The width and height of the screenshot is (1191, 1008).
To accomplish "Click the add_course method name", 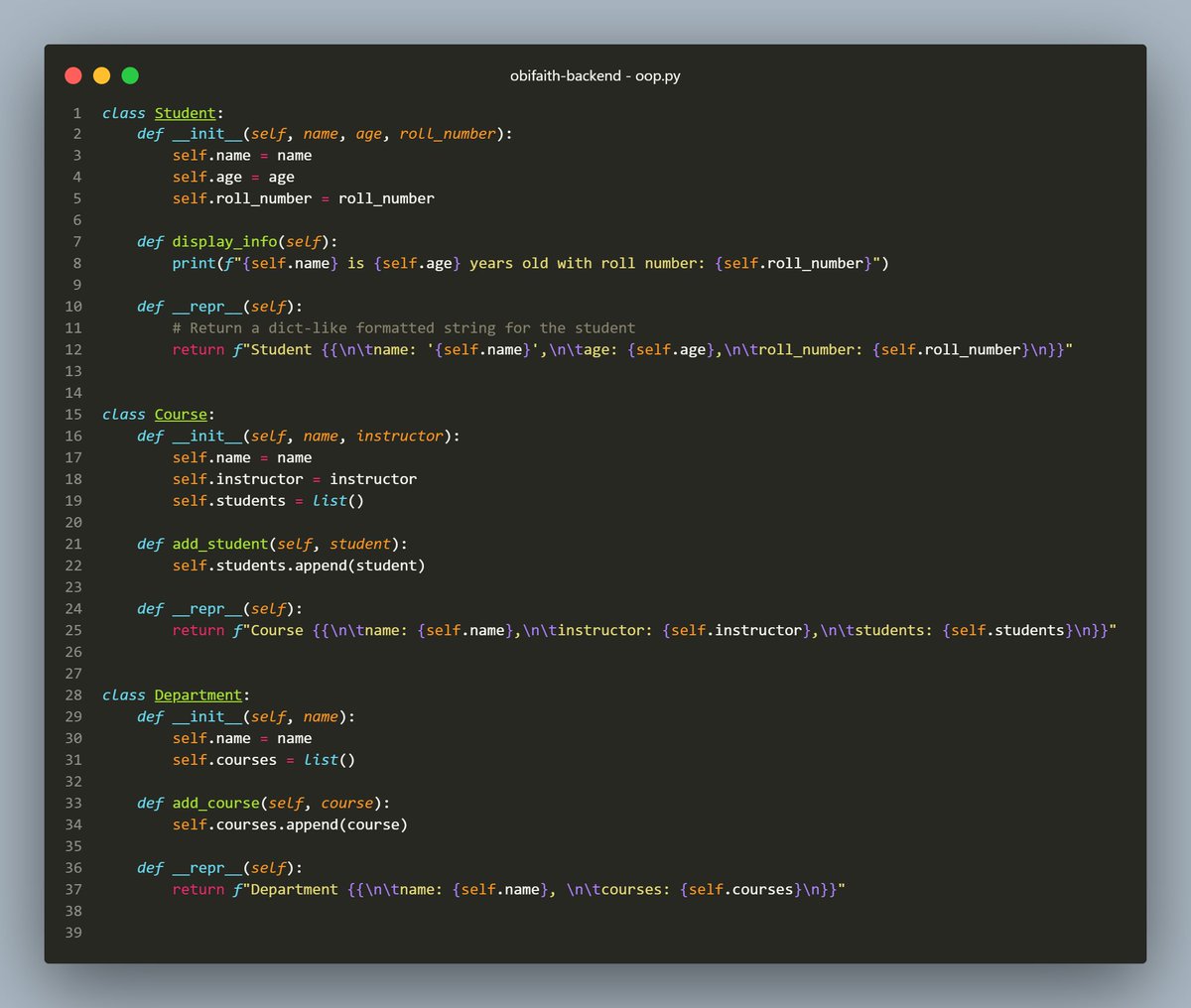I will tap(215, 804).
